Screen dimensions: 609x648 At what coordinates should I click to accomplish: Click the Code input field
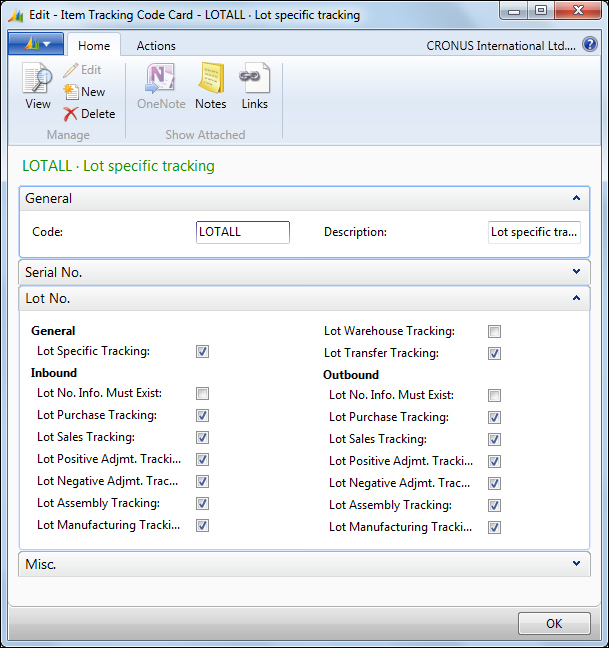click(x=243, y=232)
